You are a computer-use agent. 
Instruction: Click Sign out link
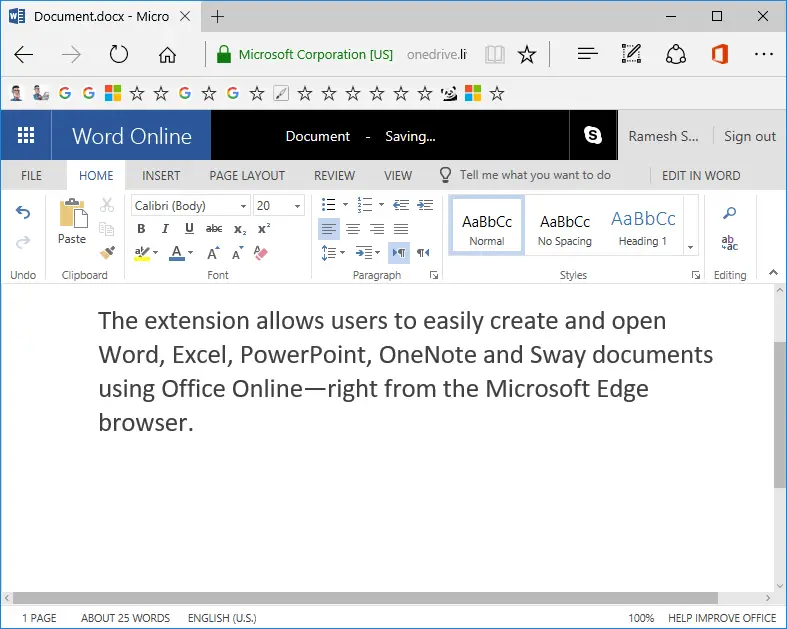[x=750, y=136]
